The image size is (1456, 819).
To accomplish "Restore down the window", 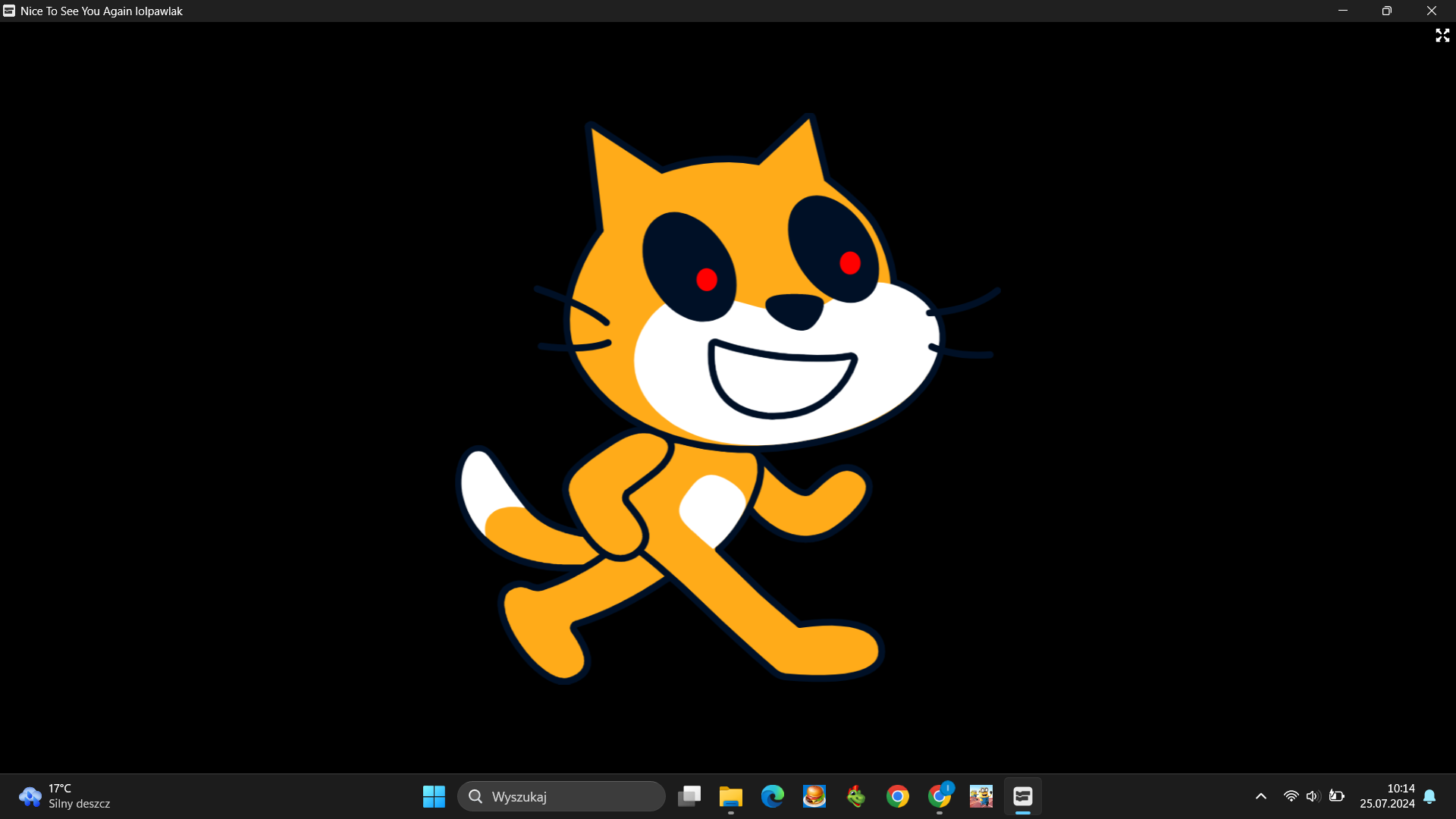I will click(x=1387, y=11).
